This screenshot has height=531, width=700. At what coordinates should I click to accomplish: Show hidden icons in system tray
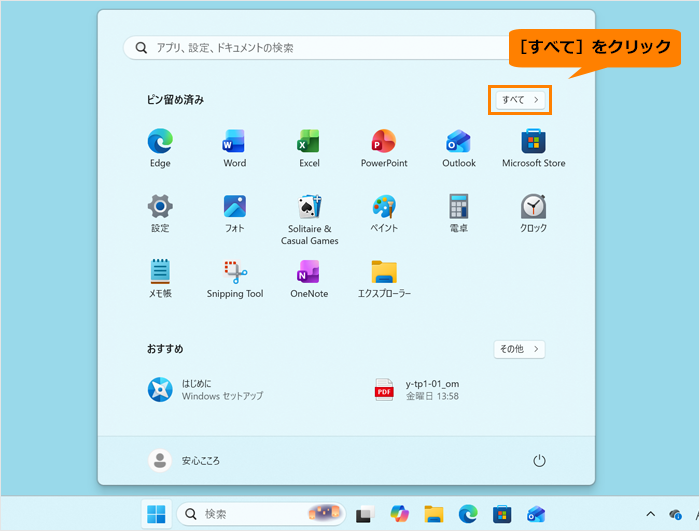651,514
